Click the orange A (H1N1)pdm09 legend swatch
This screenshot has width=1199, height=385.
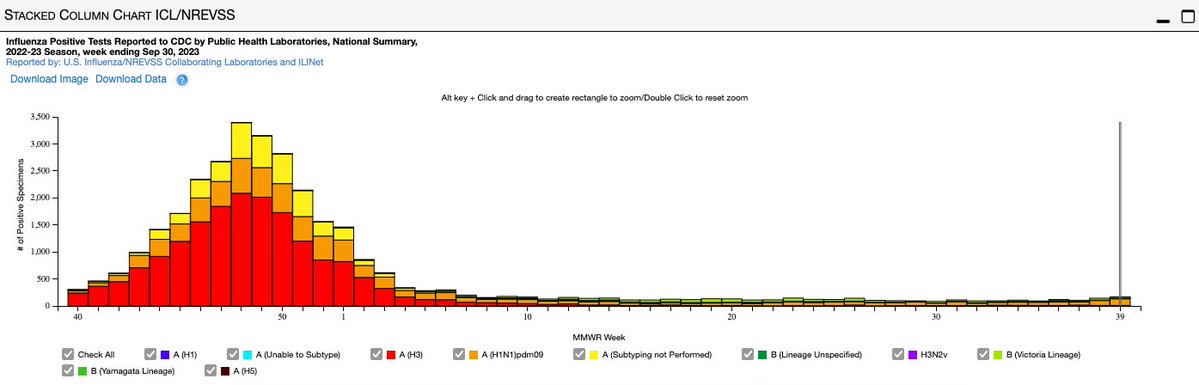coord(473,354)
